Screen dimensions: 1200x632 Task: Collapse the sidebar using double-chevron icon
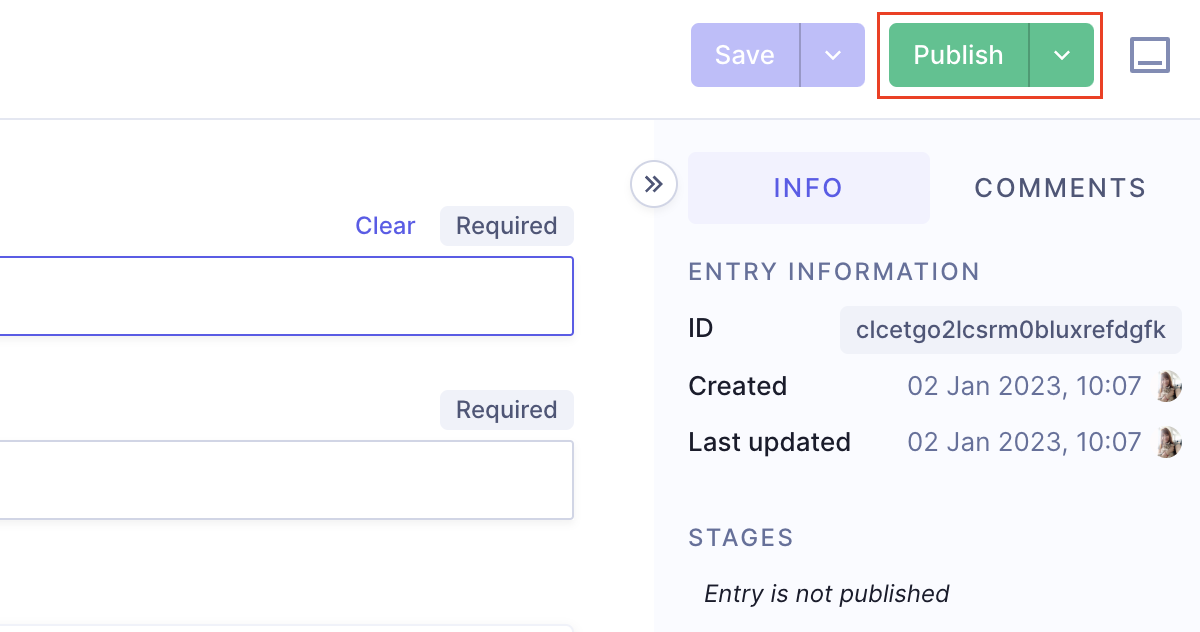(654, 184)
